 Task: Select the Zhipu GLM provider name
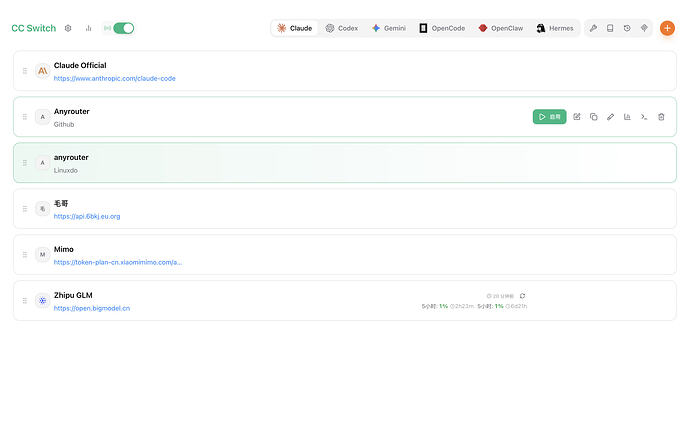pos(73,295)
